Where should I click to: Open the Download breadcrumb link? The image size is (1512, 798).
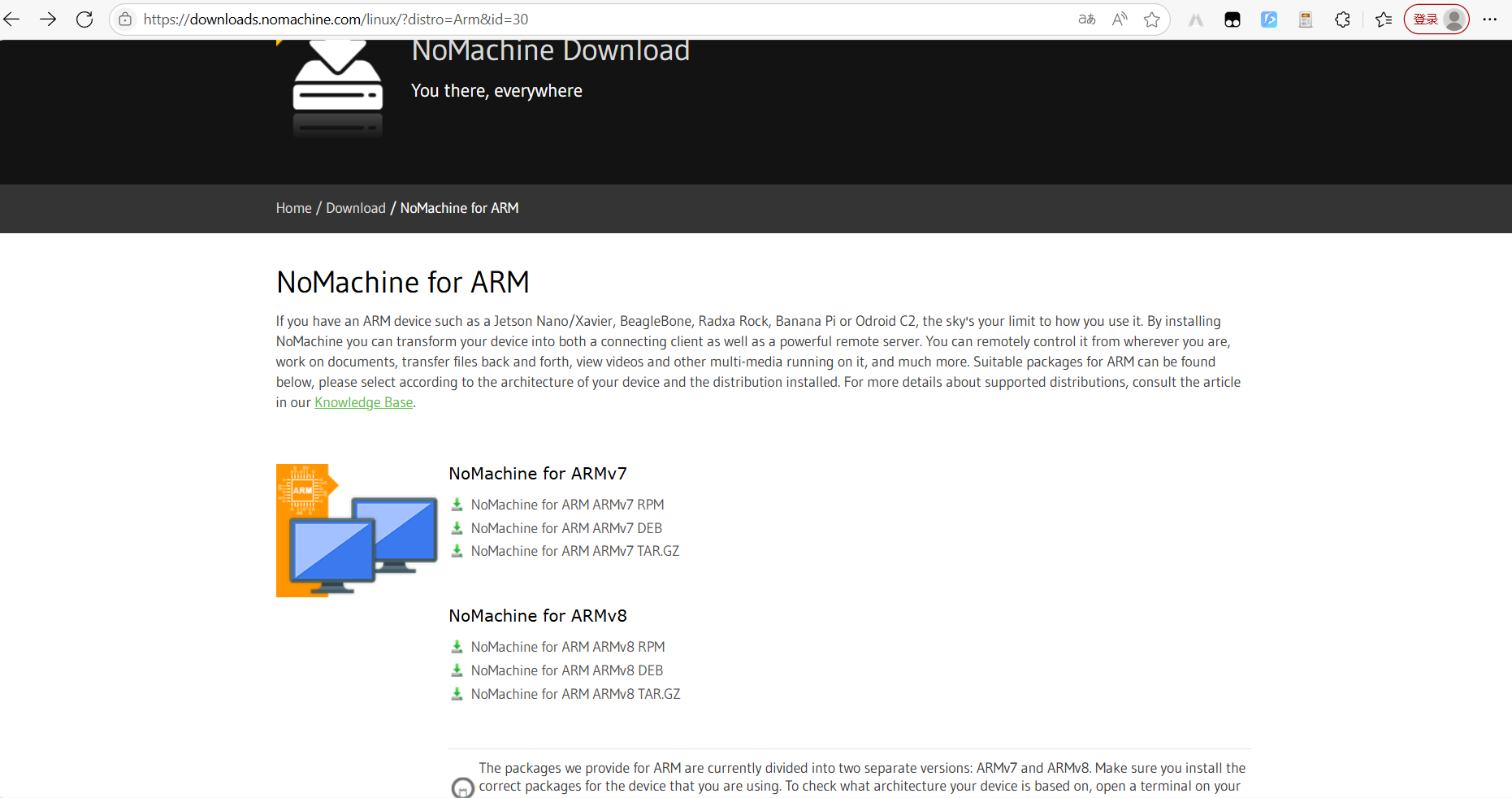click(x=356, y=208)
